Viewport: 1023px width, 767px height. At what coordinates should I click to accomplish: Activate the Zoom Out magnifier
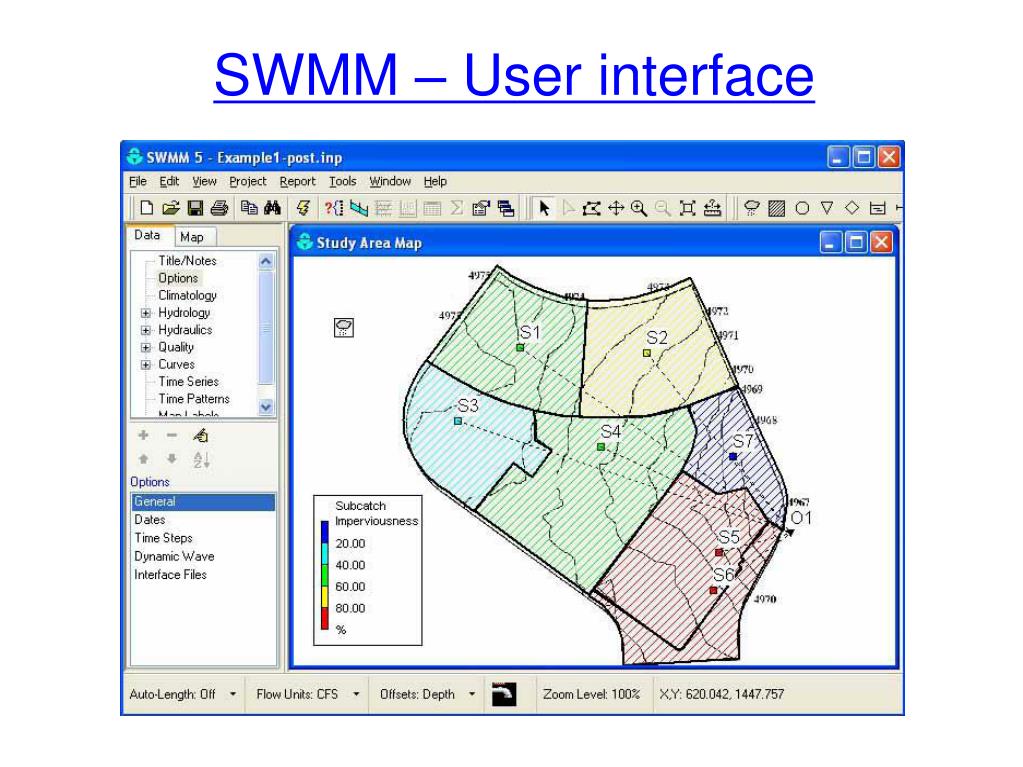click(662, 208)
